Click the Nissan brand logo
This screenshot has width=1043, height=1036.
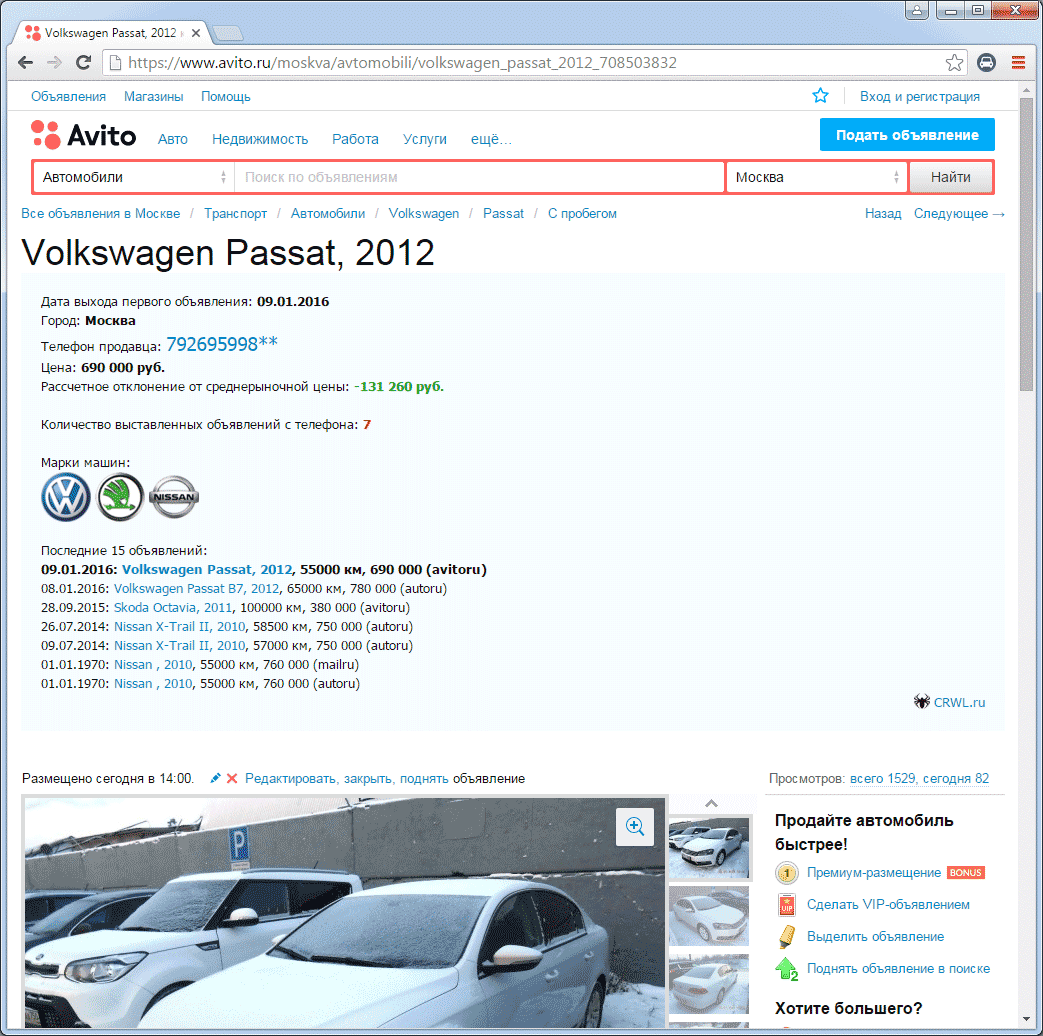point(174,497)
